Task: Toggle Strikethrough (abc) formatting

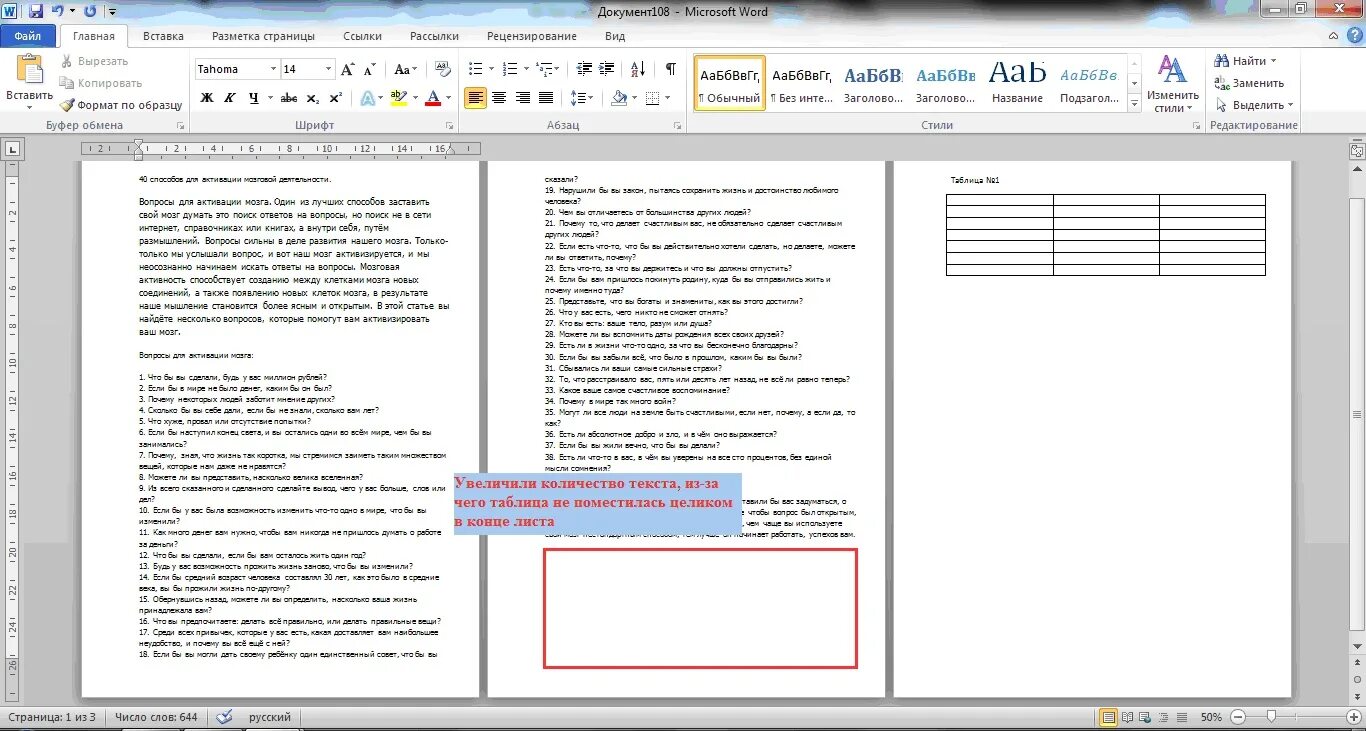Action: tap(289, 98)
